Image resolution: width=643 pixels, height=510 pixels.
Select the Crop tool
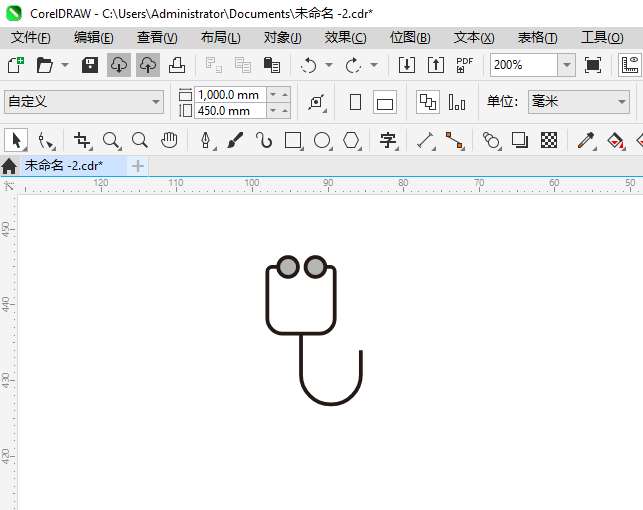click(82, 140)
